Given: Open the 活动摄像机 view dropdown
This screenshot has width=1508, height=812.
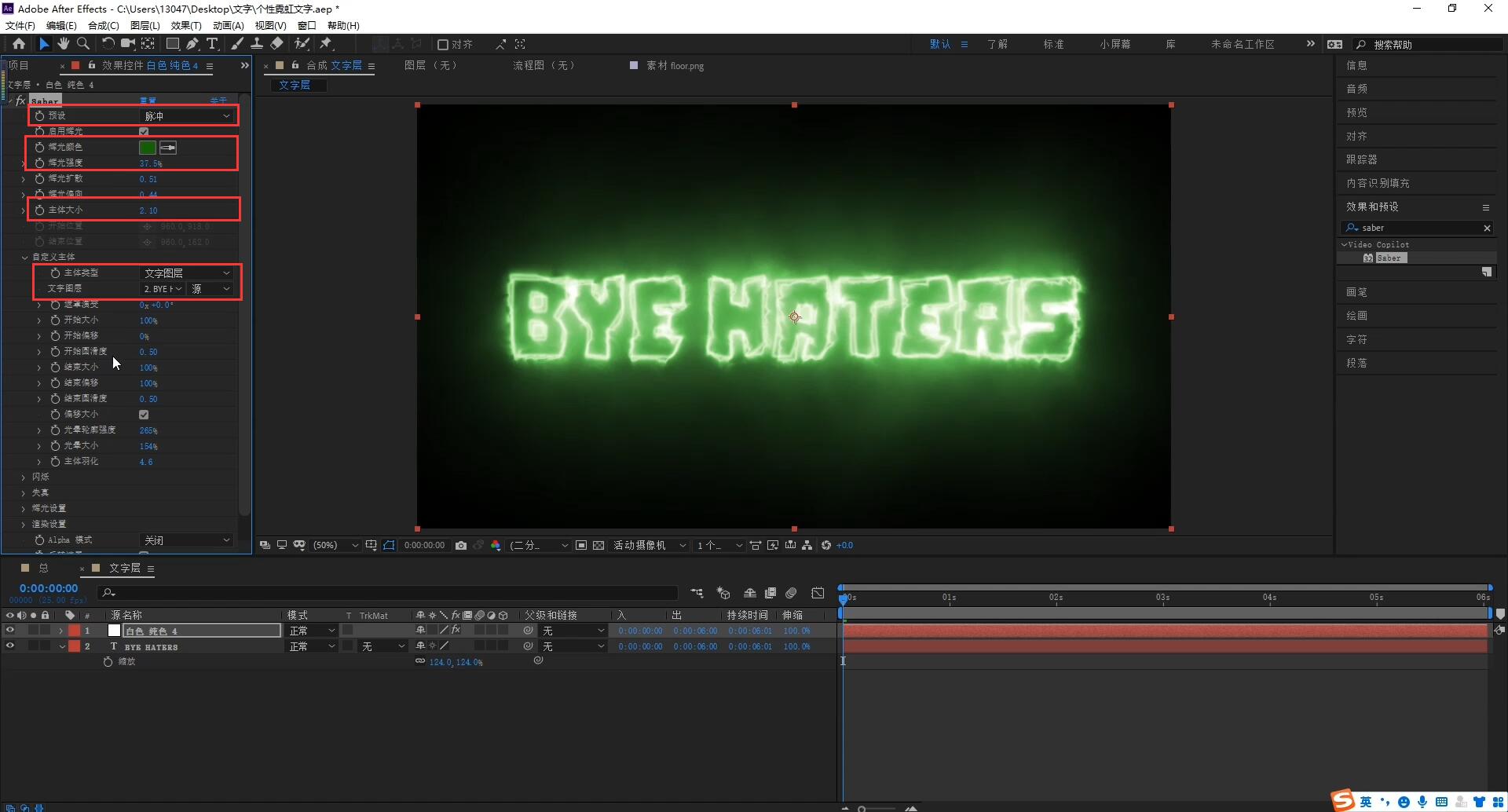Looking at the screenshot, I should pyautogui.click(x=649, y=545).
